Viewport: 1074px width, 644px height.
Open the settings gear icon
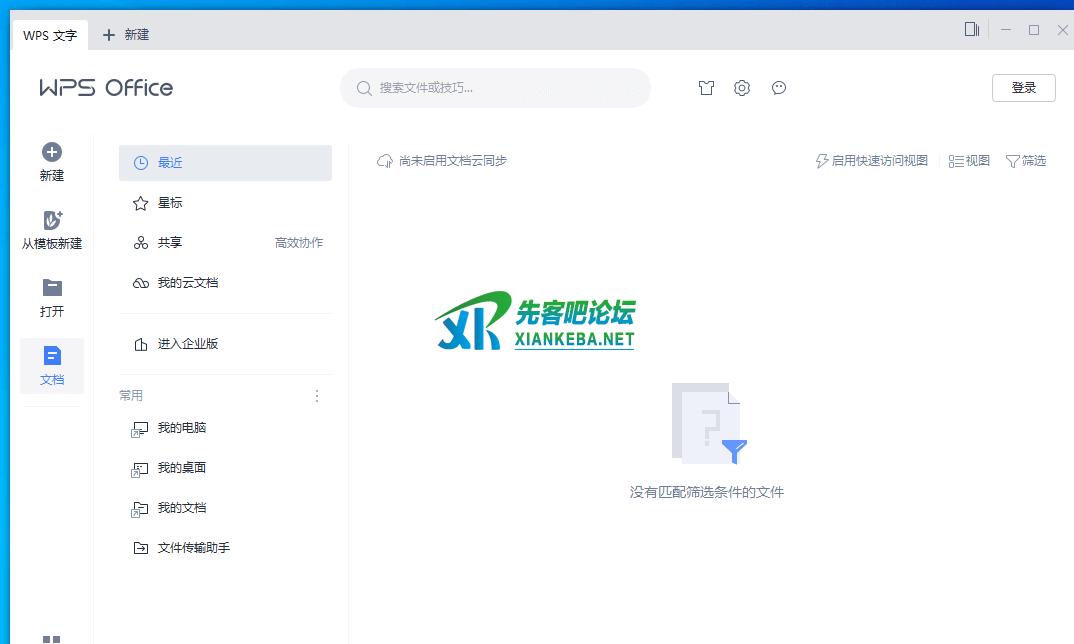pyautogui.click(x=741, y=88)
